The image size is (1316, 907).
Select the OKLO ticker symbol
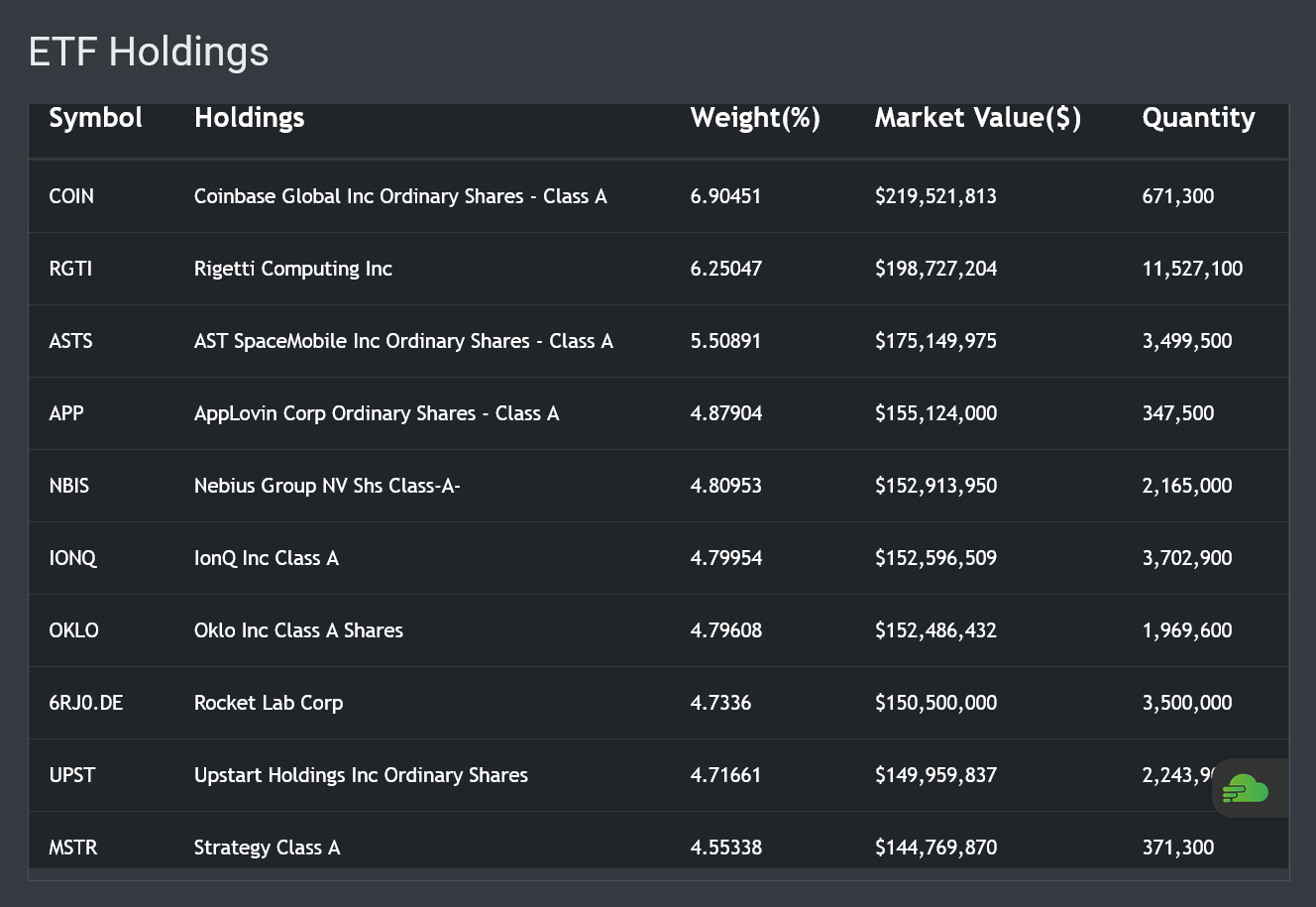pos(74,630)
